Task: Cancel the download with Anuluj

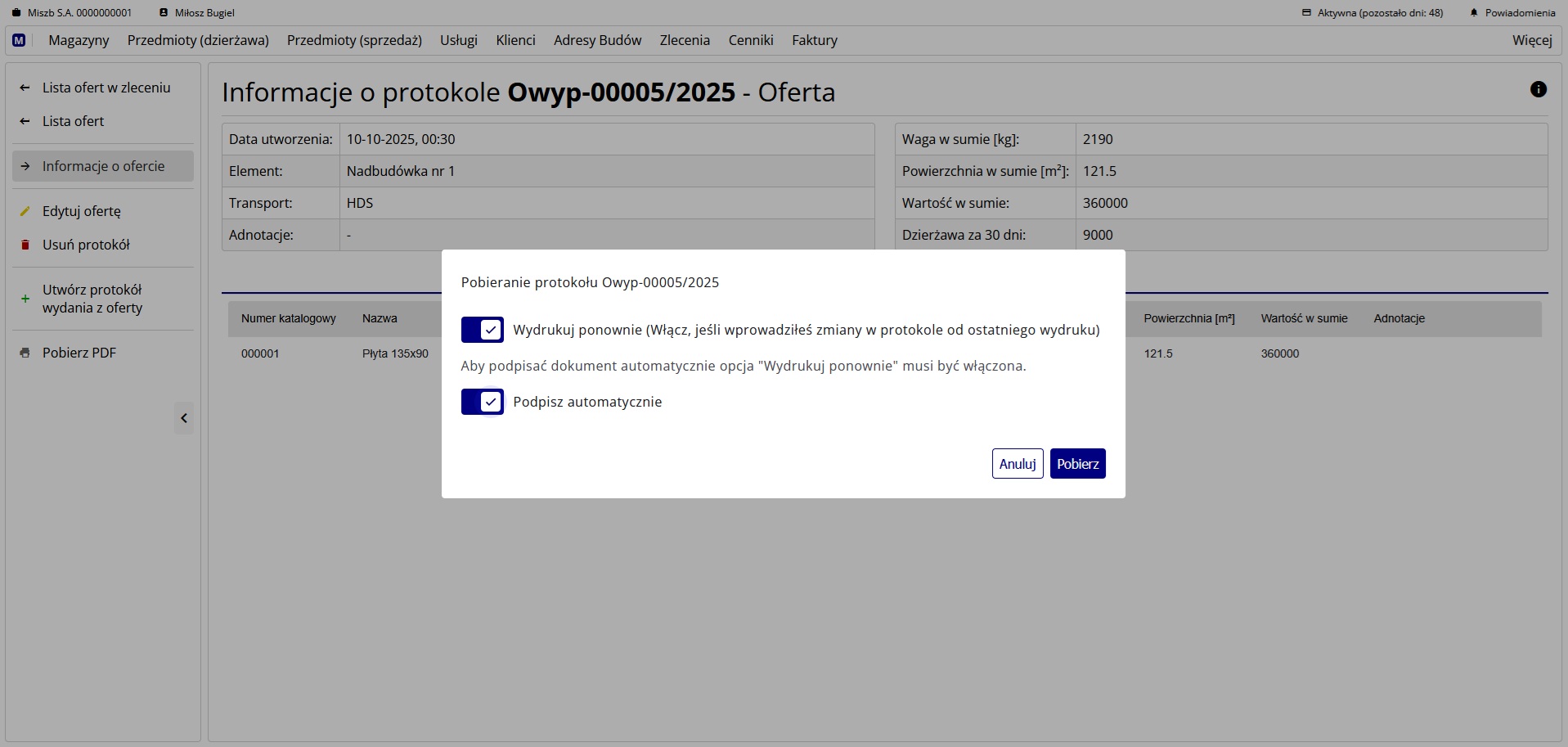Action: (x=1017, y=463)
